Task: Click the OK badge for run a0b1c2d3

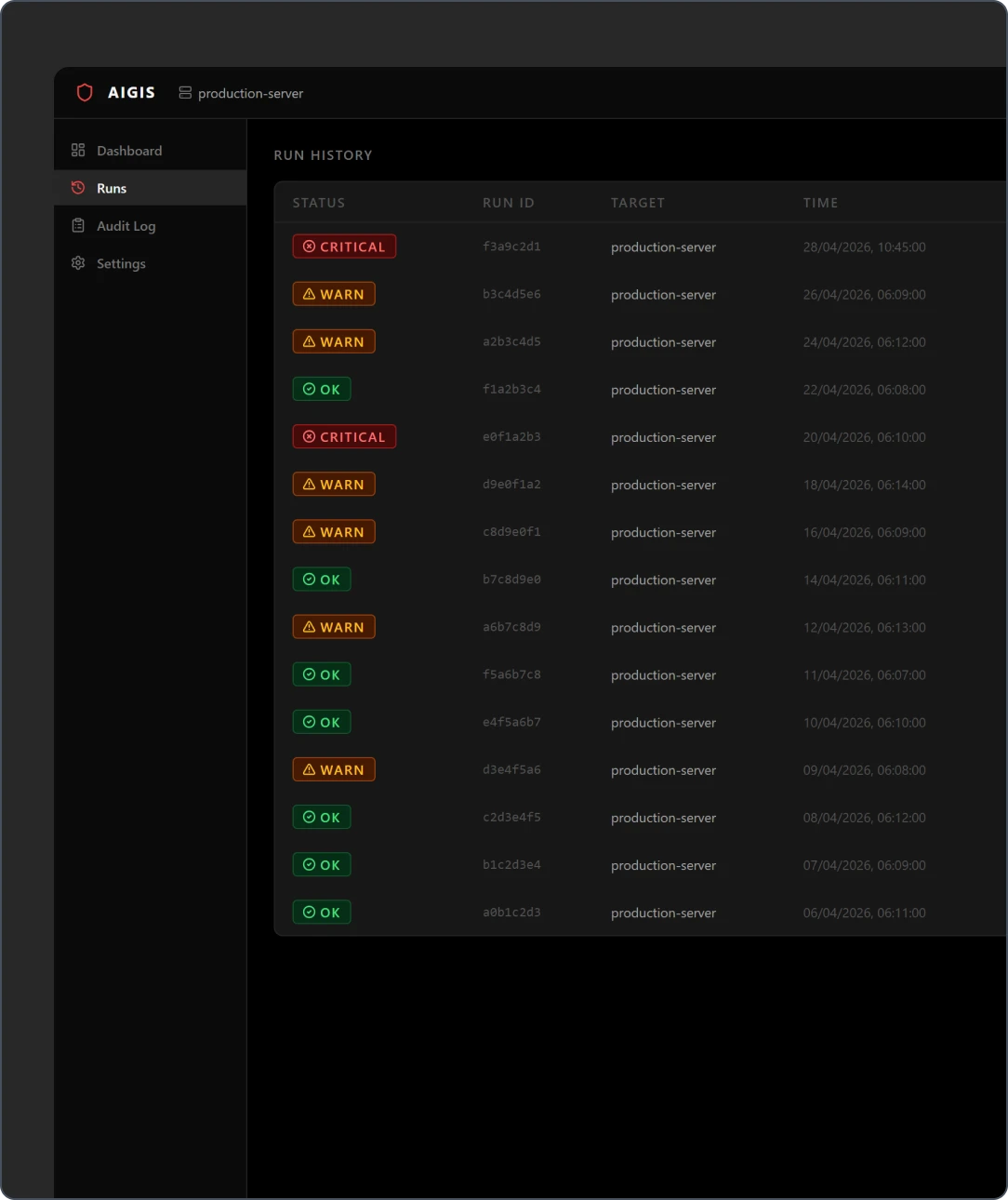Action: pos(322,912)
